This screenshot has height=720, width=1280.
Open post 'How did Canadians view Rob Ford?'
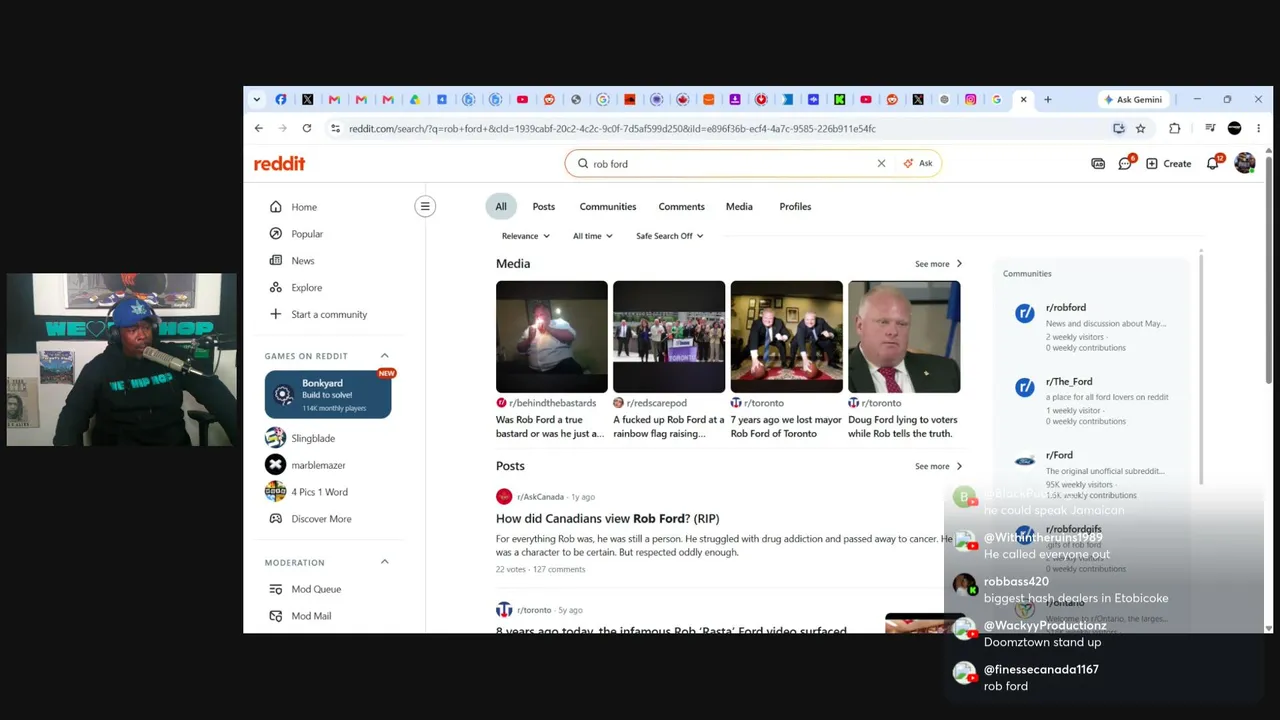click(607, 518)
